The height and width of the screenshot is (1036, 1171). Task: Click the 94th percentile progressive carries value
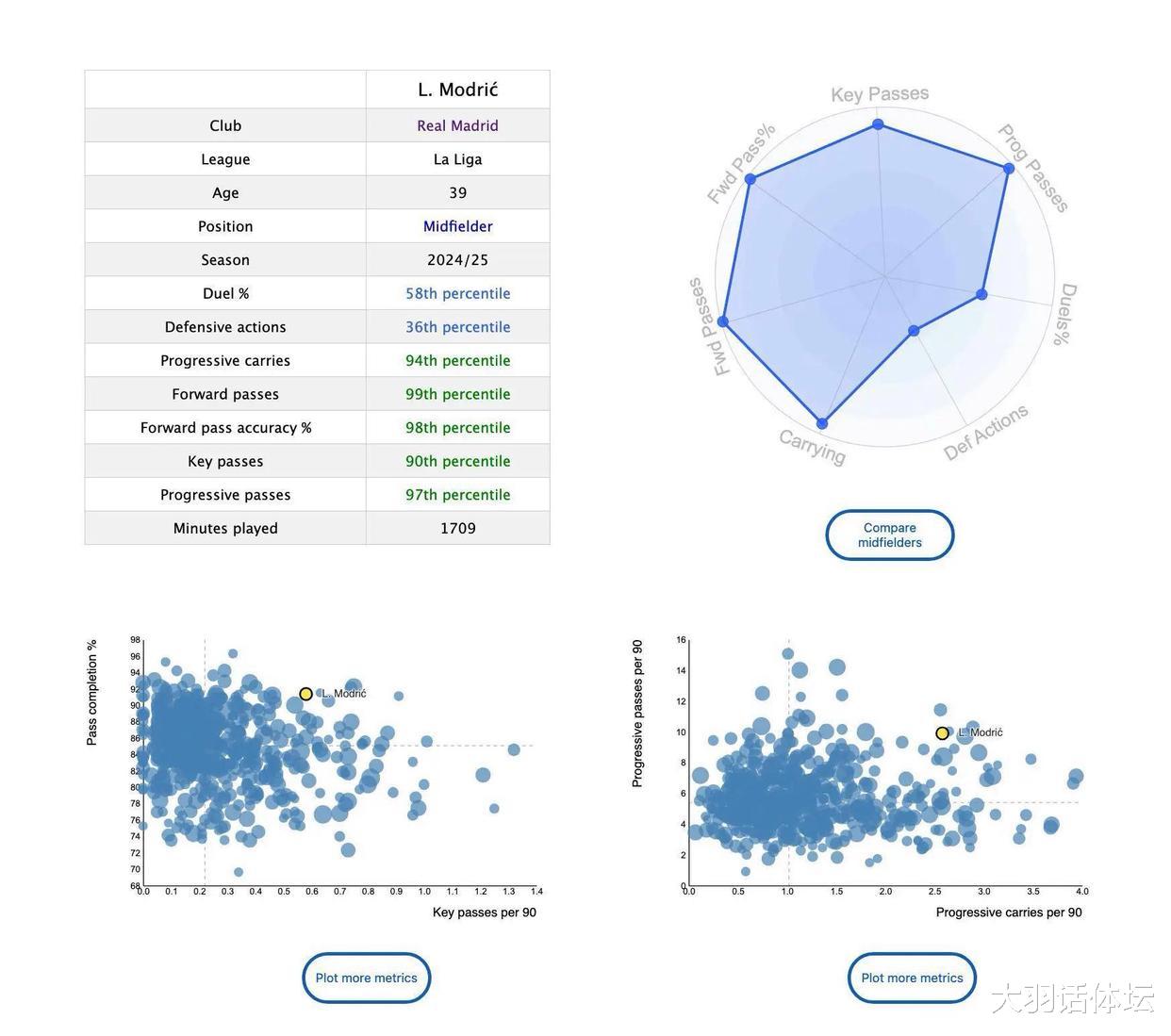[457, 360]
